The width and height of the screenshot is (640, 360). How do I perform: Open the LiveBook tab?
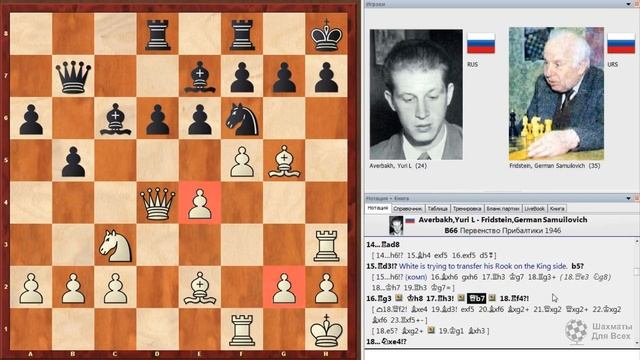[x=534, y=209]
